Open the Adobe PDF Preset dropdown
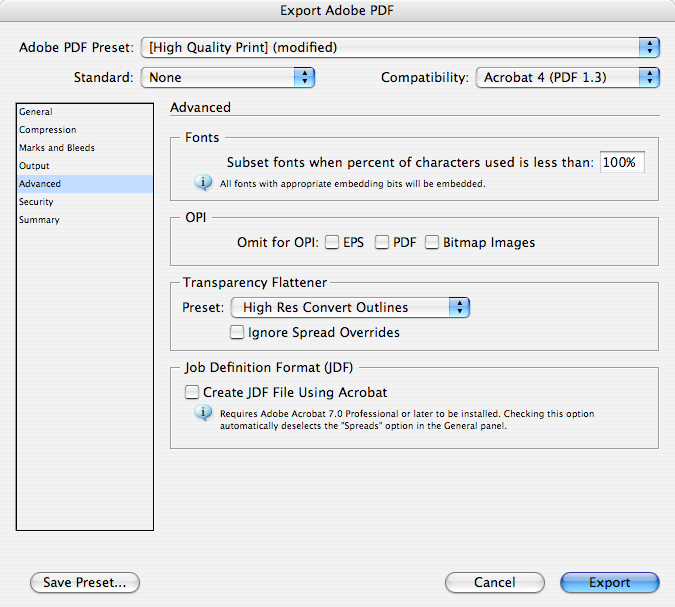 (x=400, y=47)
